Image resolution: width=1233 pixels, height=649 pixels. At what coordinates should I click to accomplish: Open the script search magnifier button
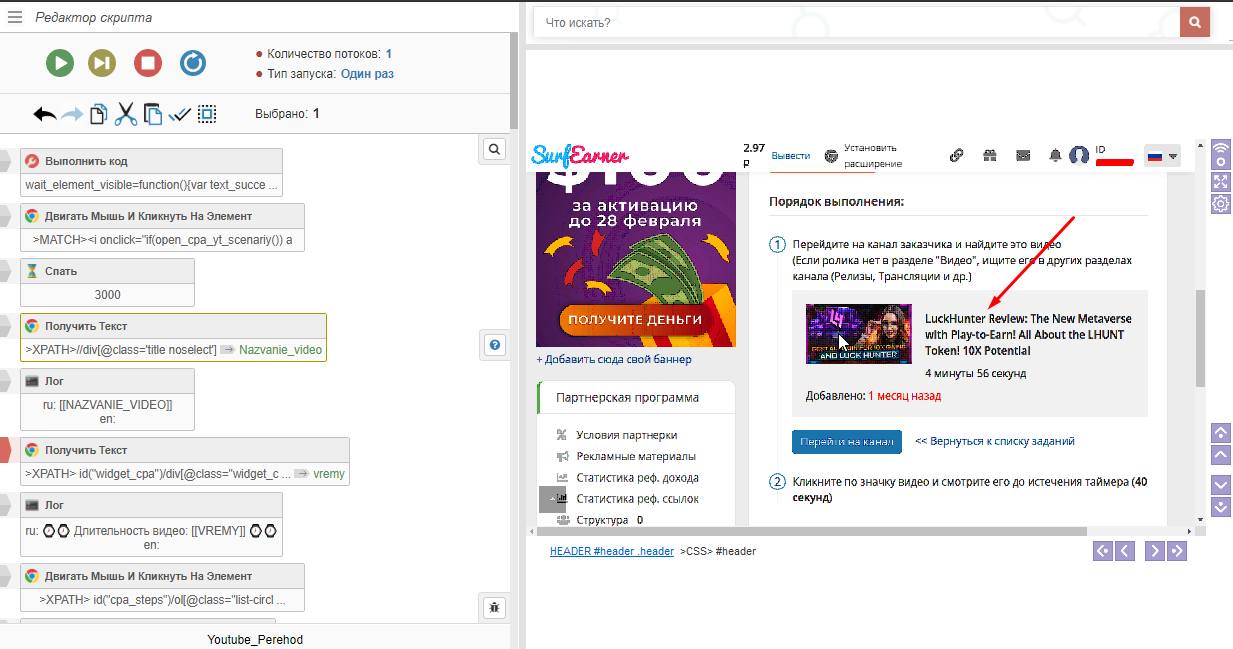point(494,149)
